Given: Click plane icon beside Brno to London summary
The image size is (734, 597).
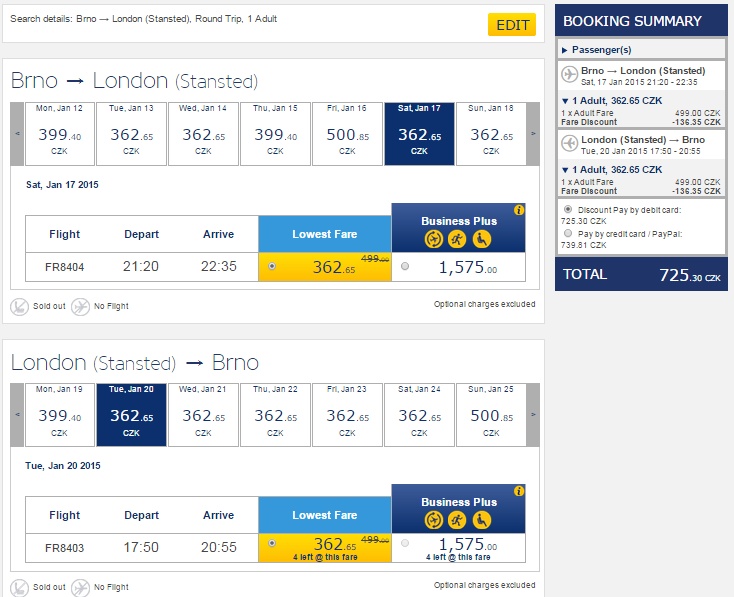Looking at the screenshot, I should click(x=570, y=74).
